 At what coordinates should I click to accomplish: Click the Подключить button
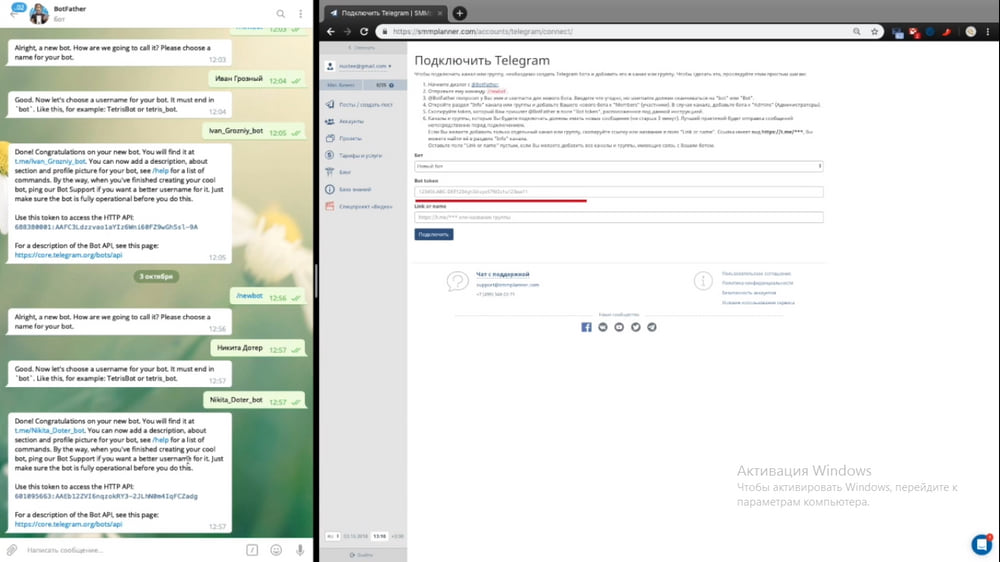click(434, 235)
